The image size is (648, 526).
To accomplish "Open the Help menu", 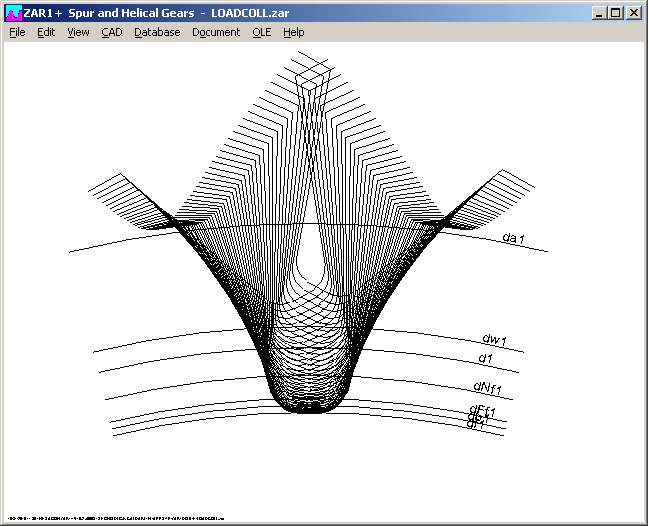I will coord(293,32).
